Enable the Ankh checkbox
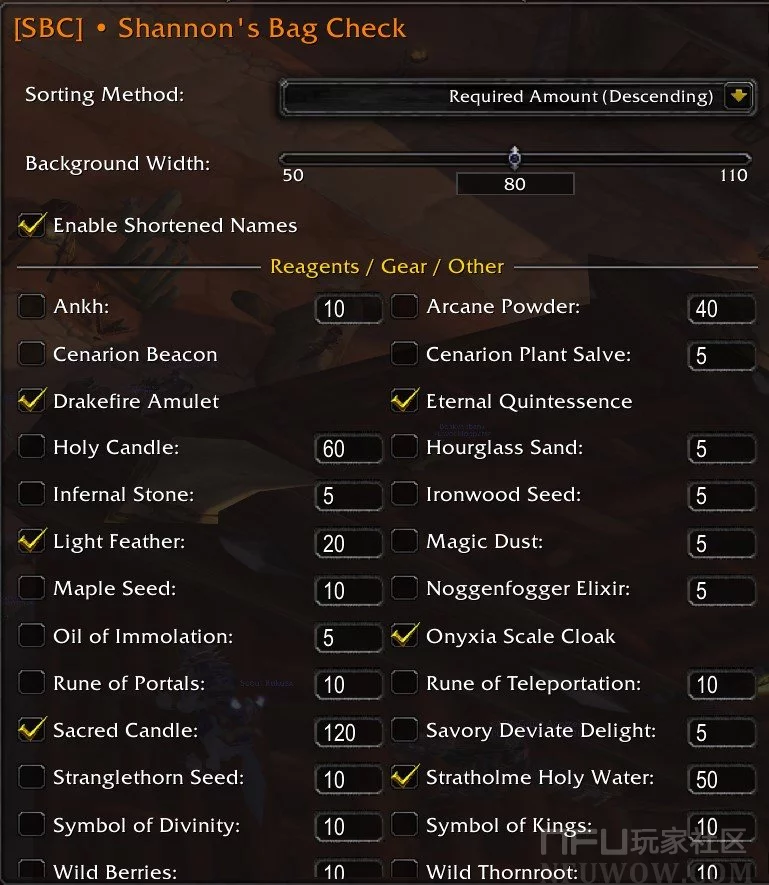Viewport: 769px width, 885px height. 32,307
